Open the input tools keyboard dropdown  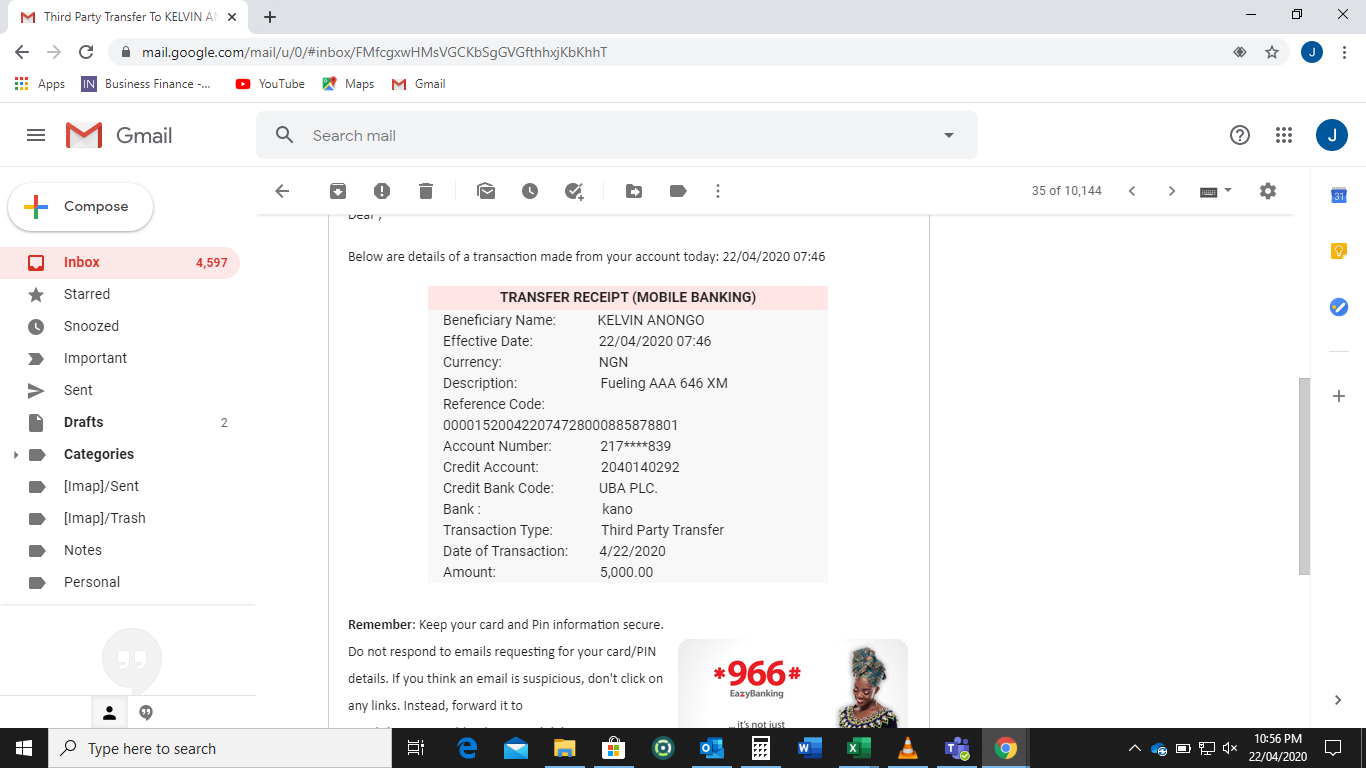[x=1216, y=191]
